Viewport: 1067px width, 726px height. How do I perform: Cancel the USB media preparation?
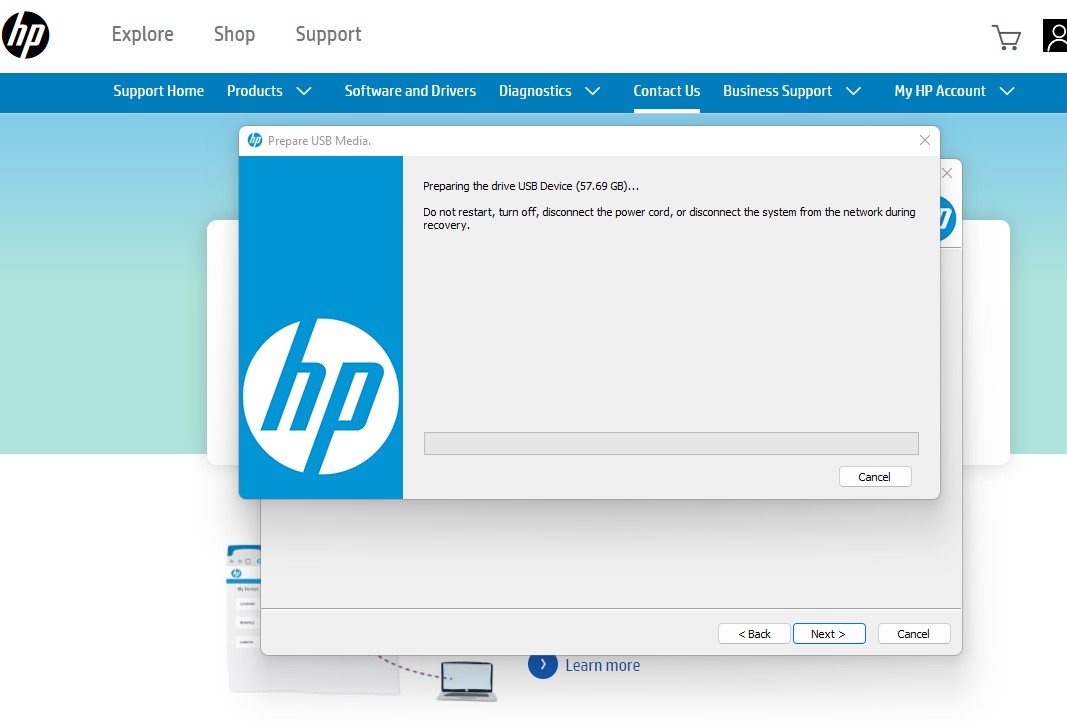point(875,476)
